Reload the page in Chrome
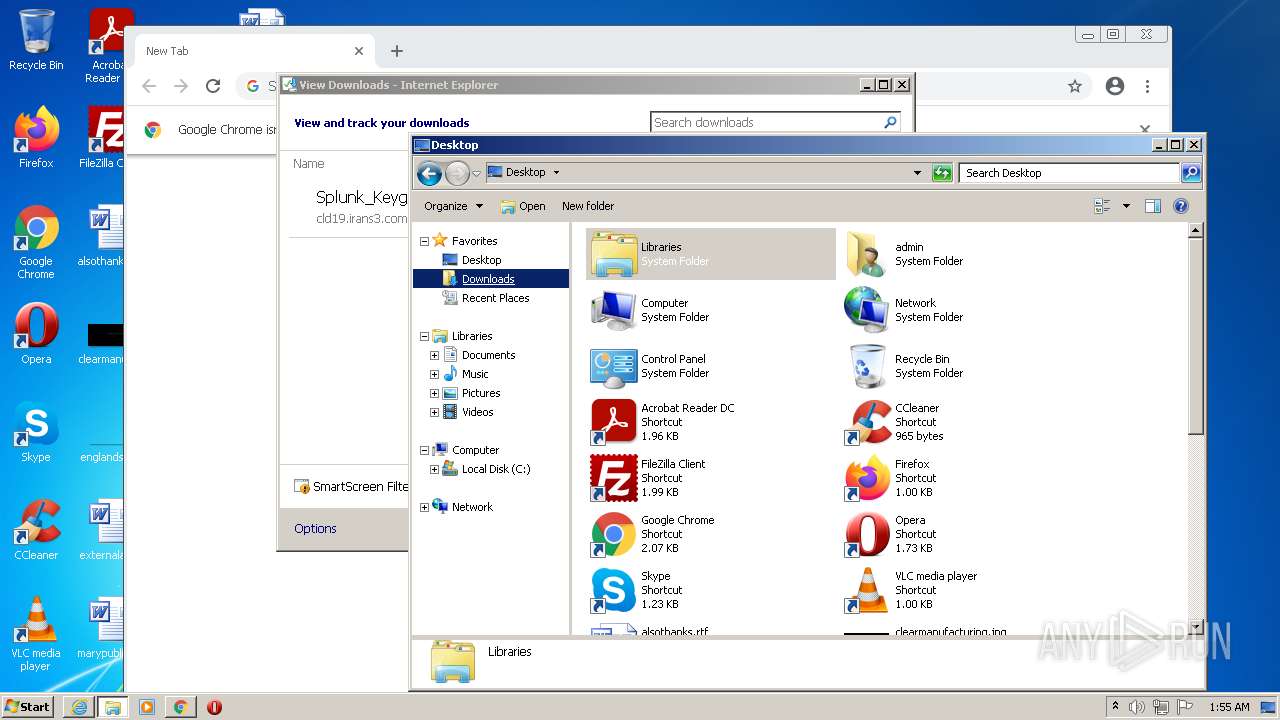This screenshot has width=1280, height=720. (x=212, y=86)
